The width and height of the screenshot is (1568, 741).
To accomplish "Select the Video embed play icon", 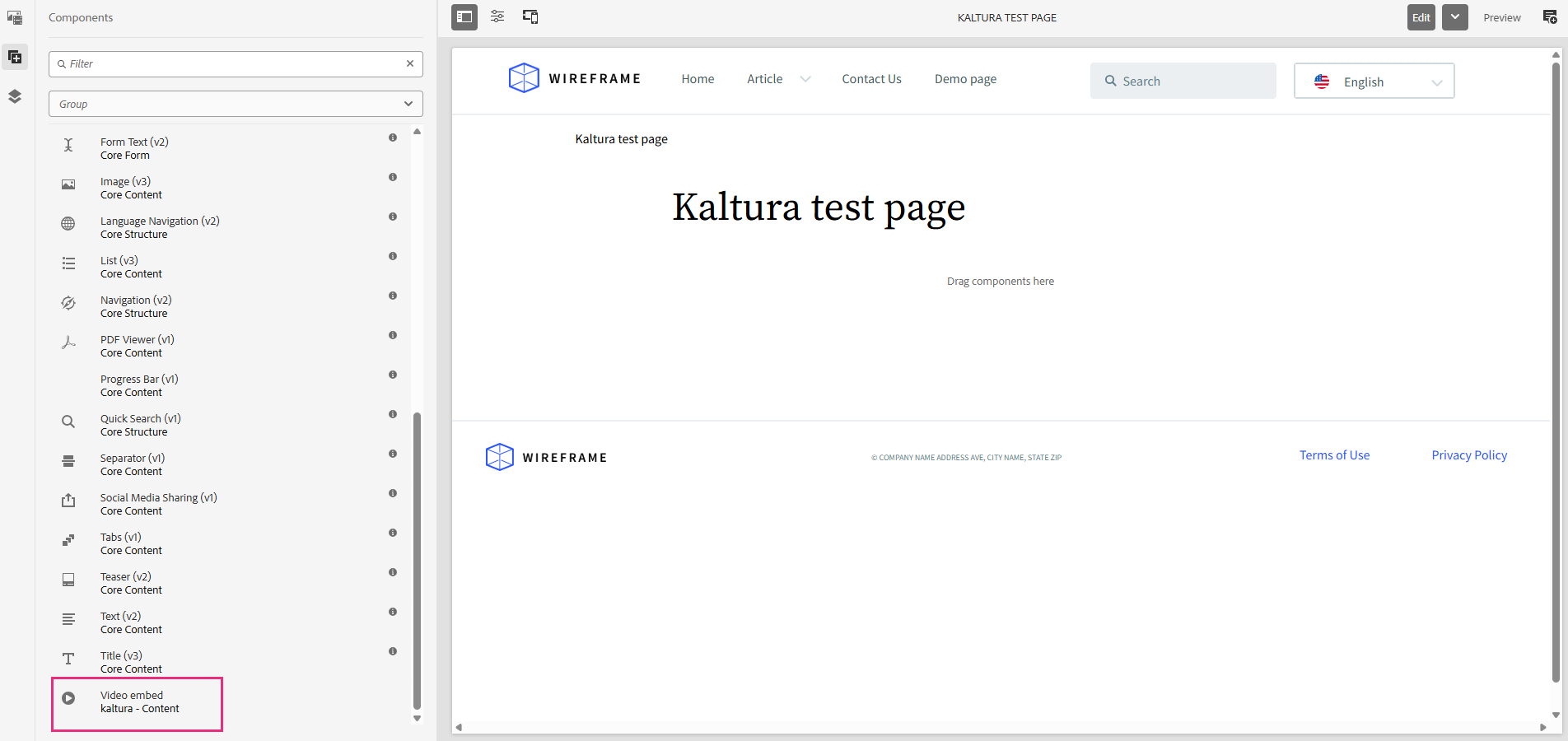I will [x=68, y=698].
